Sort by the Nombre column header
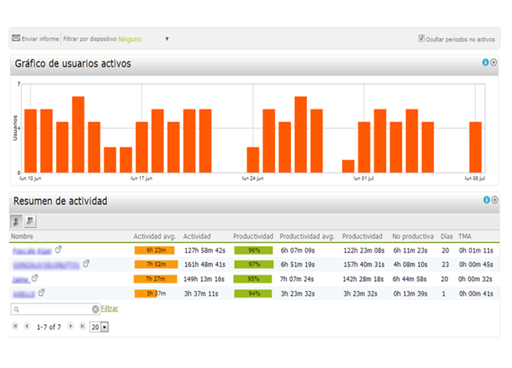 [22, 236]
